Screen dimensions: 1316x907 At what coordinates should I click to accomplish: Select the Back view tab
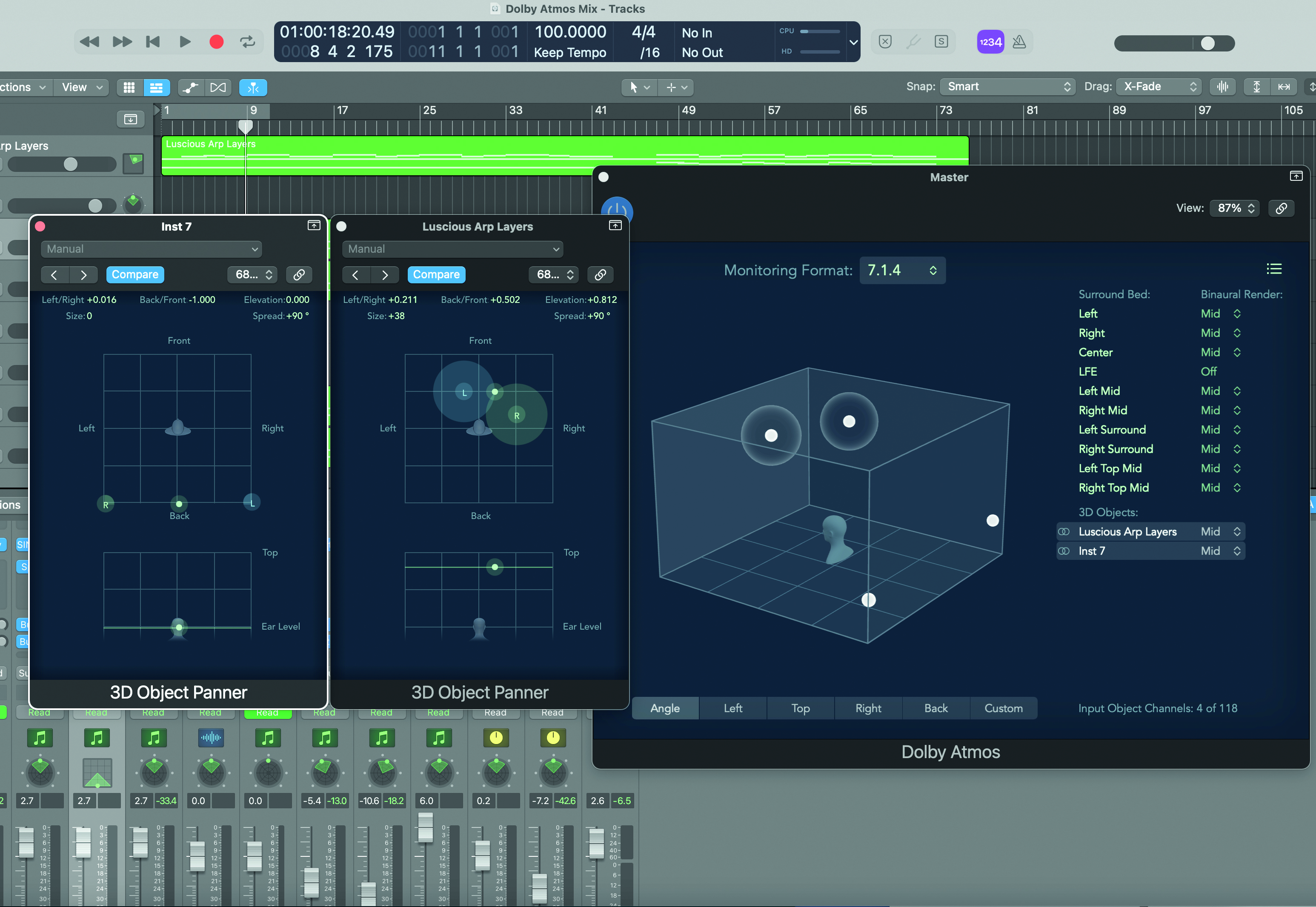(936, 708)
